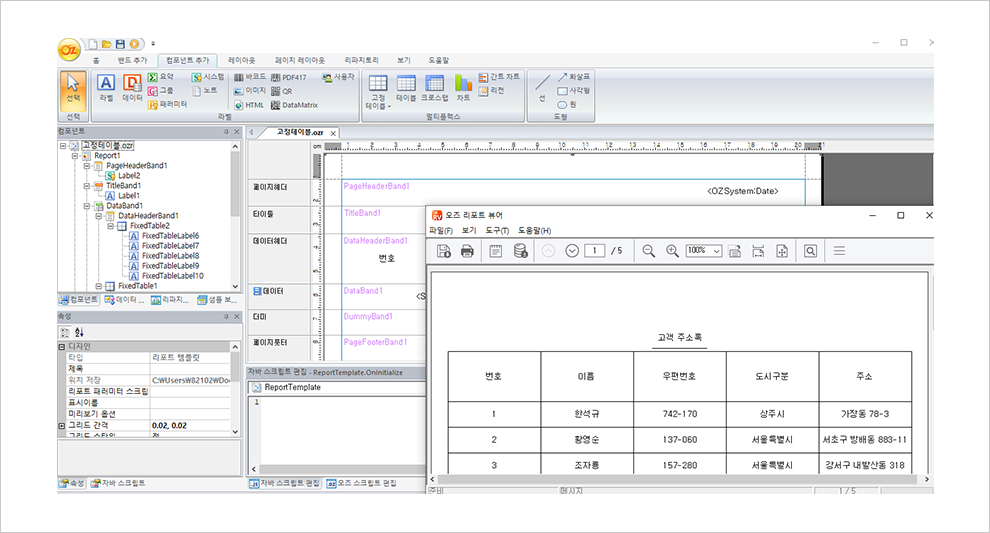Collapse the 디자인 property category
The width and height of the screenshot is (990, 533).
tap(62, 347)
